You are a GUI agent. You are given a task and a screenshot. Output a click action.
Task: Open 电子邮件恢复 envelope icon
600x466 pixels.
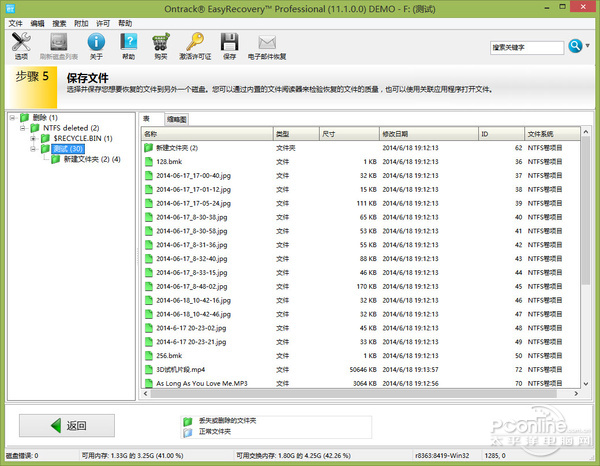(x=267, y=42)
